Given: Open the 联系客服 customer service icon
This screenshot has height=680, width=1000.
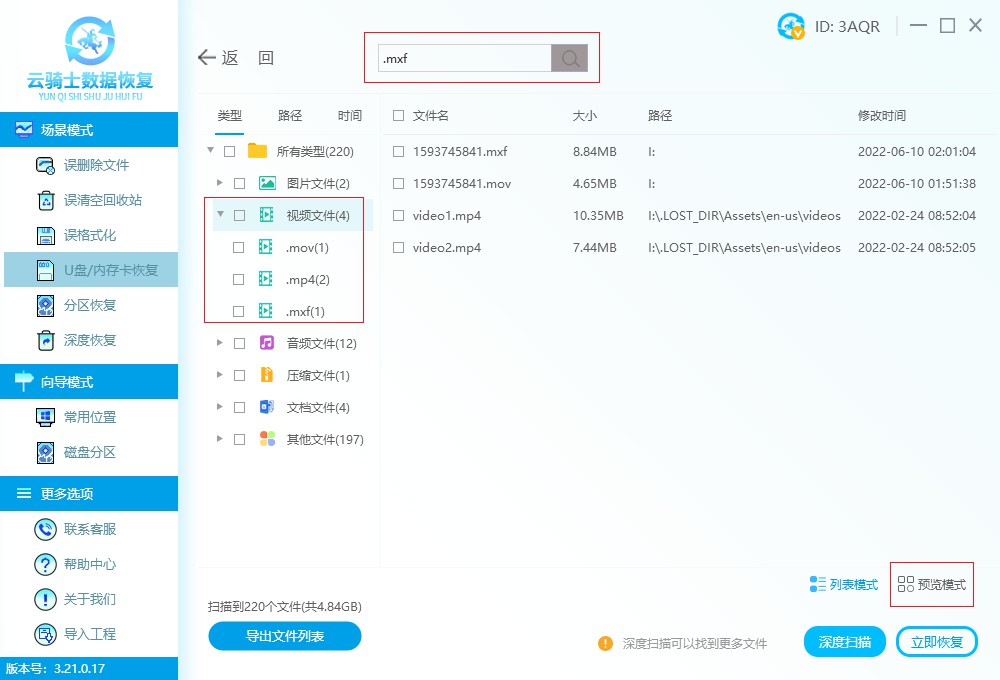Looking at the screenshot, I should (x=45, y=529).
